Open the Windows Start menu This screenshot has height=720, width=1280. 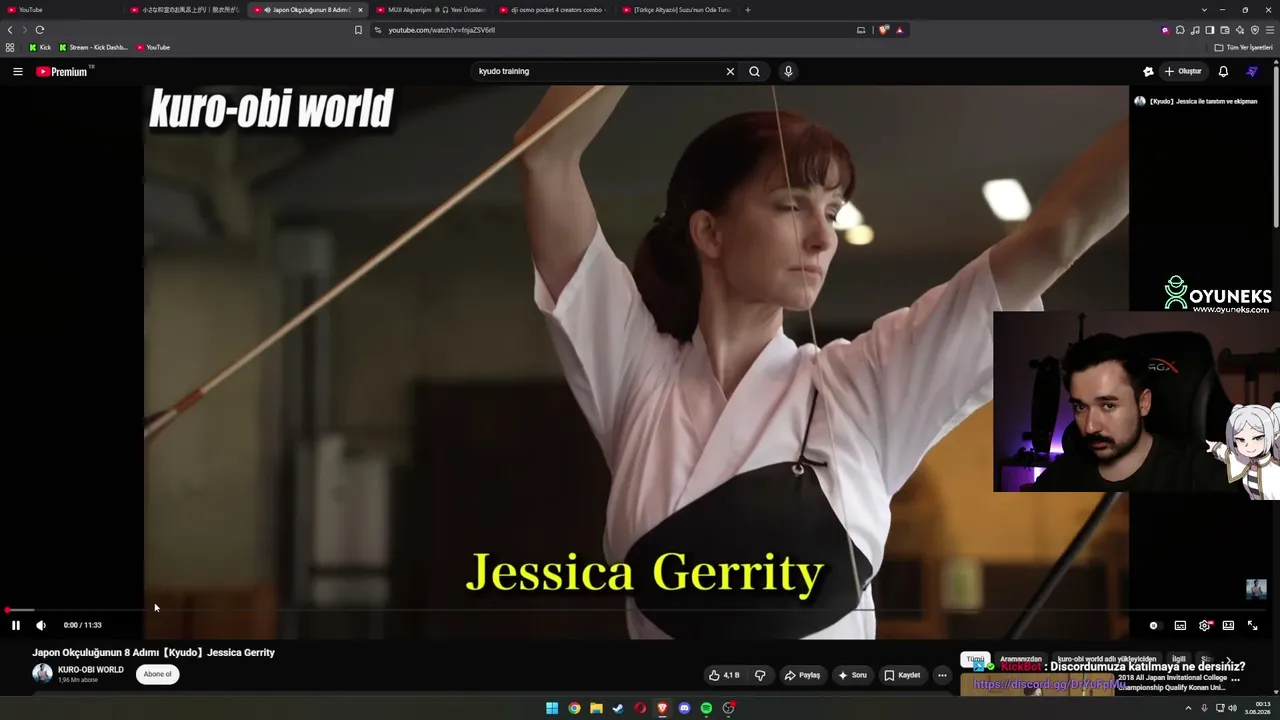(552, 708)
